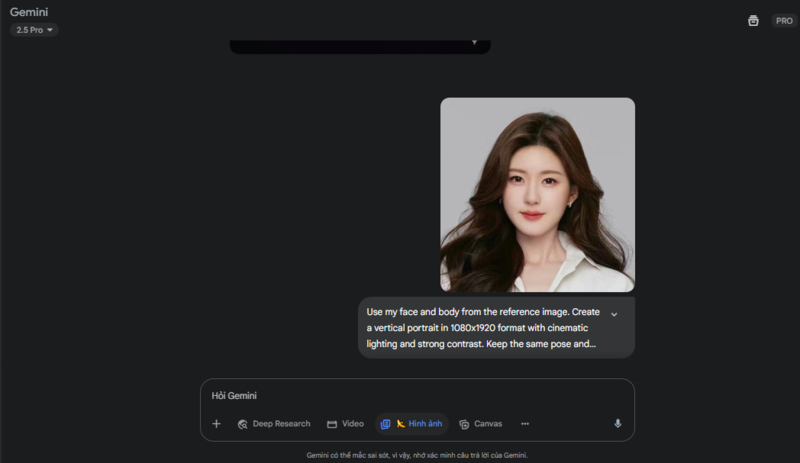The width and height of the screenshot is (800, 463).
Task: Click the PRO badge button
Action: [x=784, y=21]
